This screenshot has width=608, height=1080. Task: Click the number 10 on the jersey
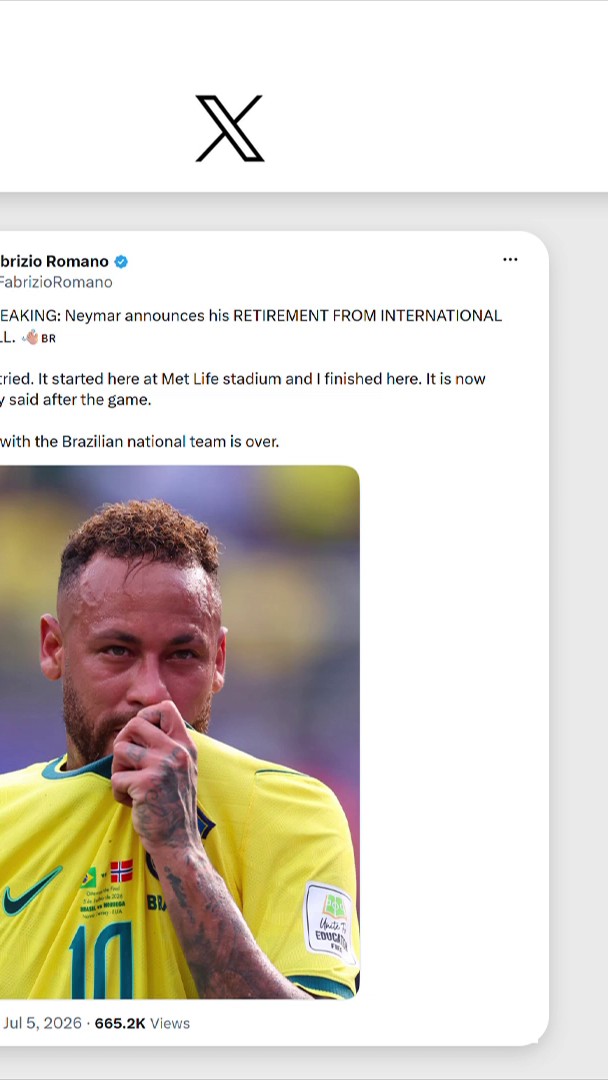101,960
